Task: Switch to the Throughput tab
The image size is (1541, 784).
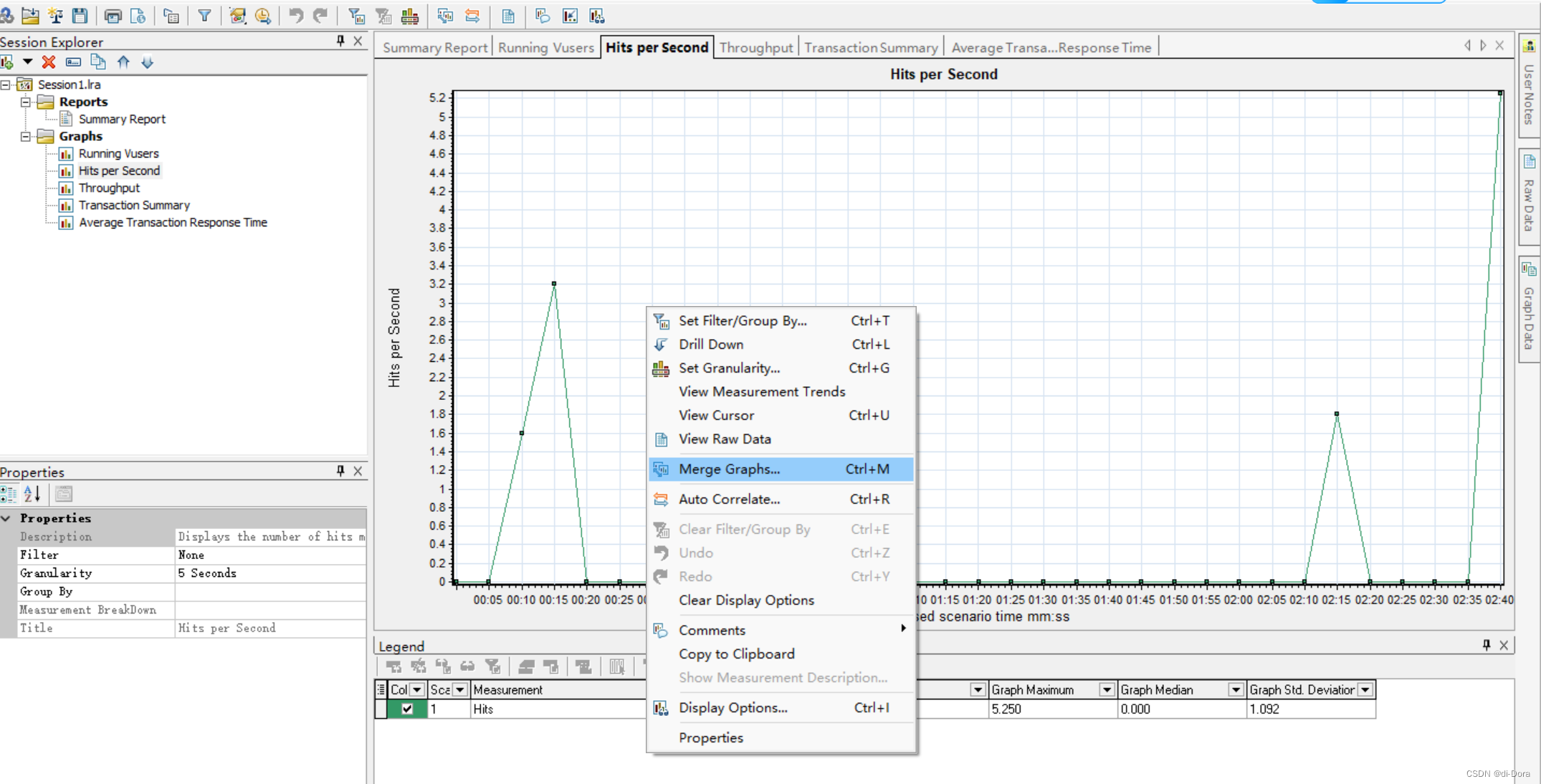Action: pyautogui.click(x=756, y=47)
